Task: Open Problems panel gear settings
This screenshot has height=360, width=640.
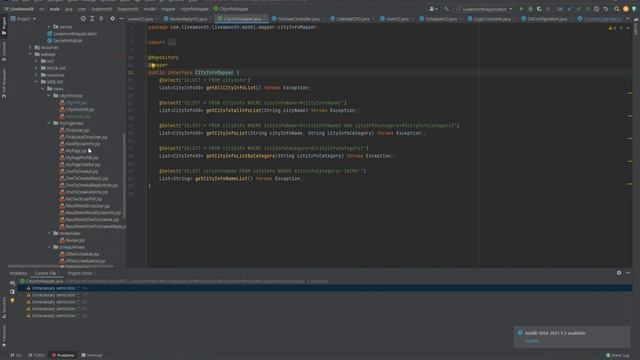Action: (x=619, y=273)
